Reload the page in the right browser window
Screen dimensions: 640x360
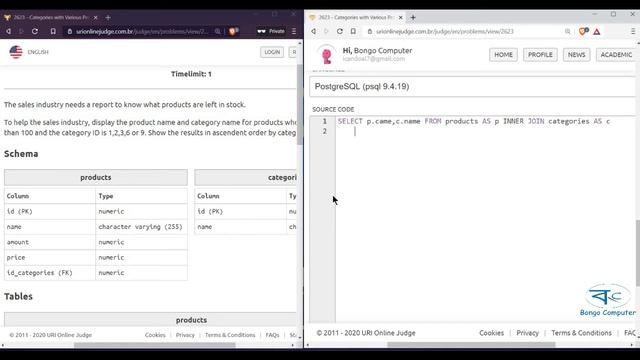pyautogui.click(x=340, y=31)
